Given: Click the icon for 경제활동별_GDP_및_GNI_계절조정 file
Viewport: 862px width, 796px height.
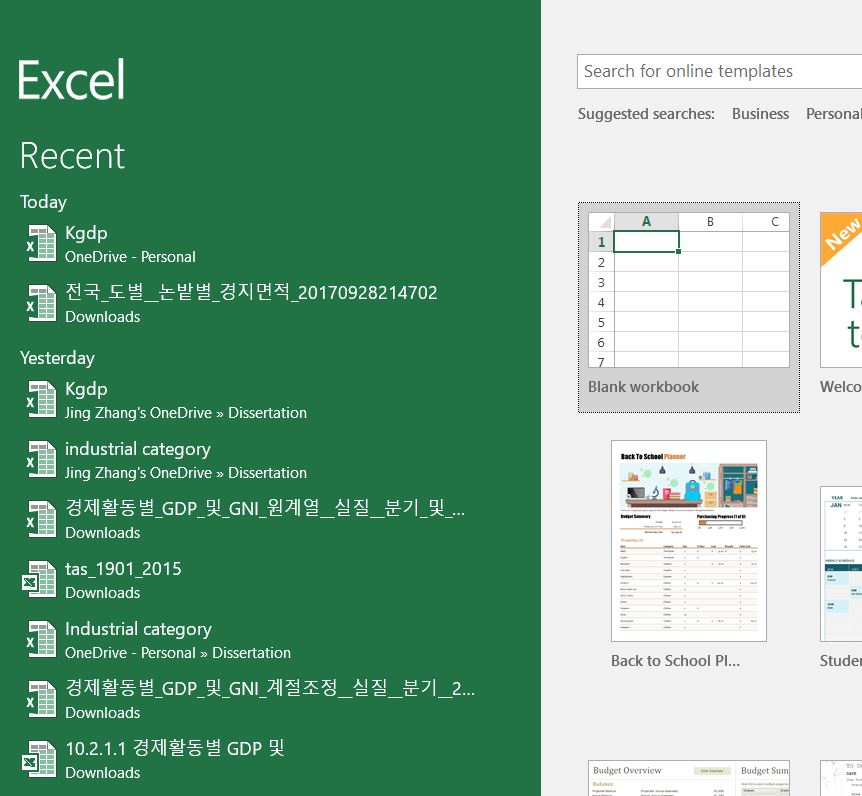Looking at the screenshot, I should click(x=41, y=699).
